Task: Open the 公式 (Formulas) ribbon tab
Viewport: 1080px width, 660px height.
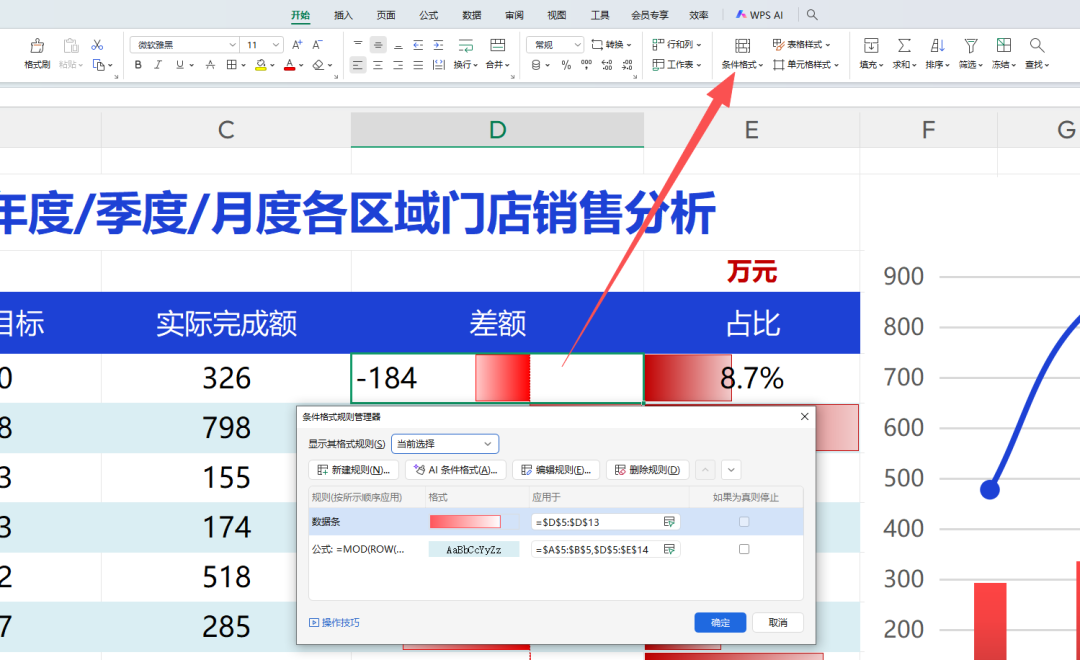Action: click(x=428, y=15)
